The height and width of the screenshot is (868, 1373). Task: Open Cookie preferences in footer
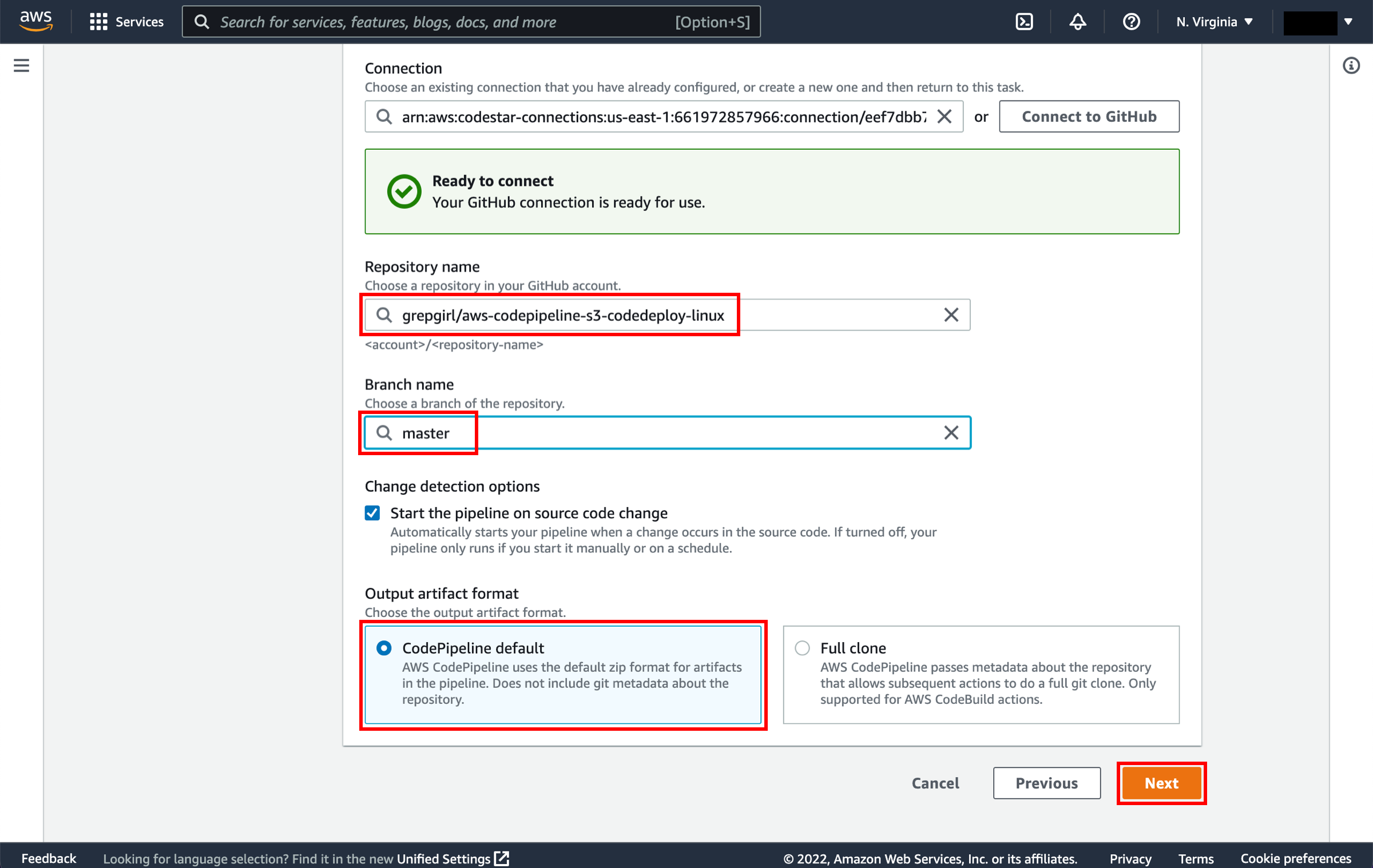click(x=1295, y=858)
